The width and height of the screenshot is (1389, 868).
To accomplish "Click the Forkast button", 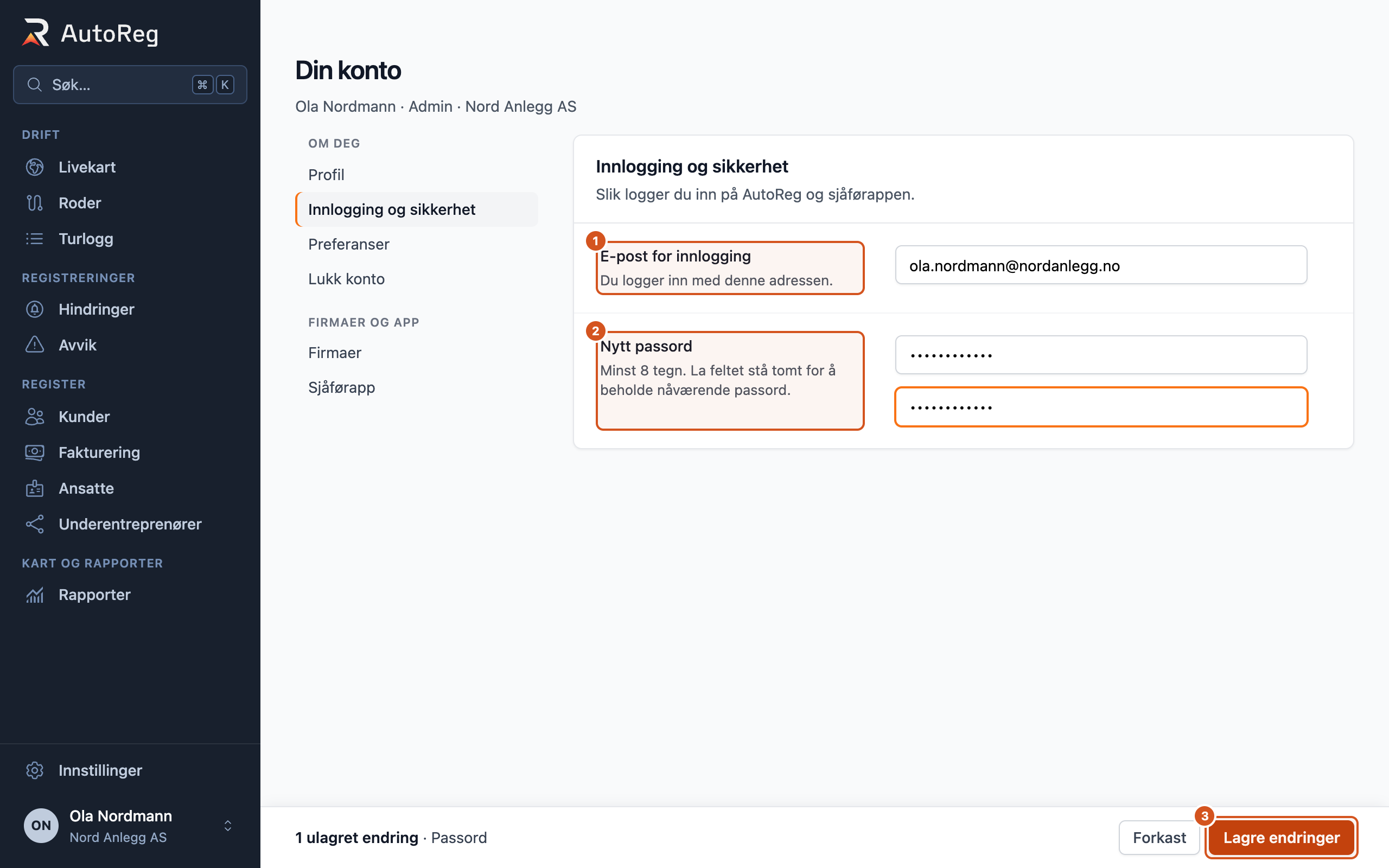I will [x=1159, y=838].
